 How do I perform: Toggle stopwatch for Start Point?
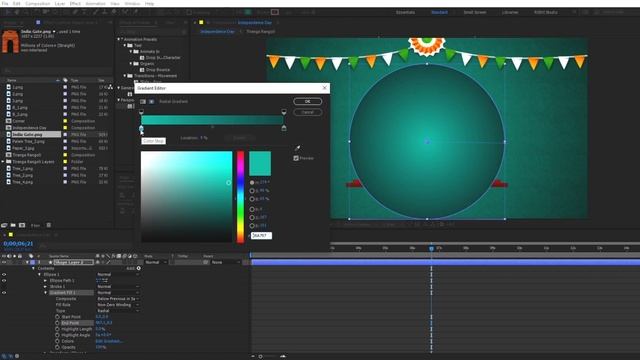[57, 317]
